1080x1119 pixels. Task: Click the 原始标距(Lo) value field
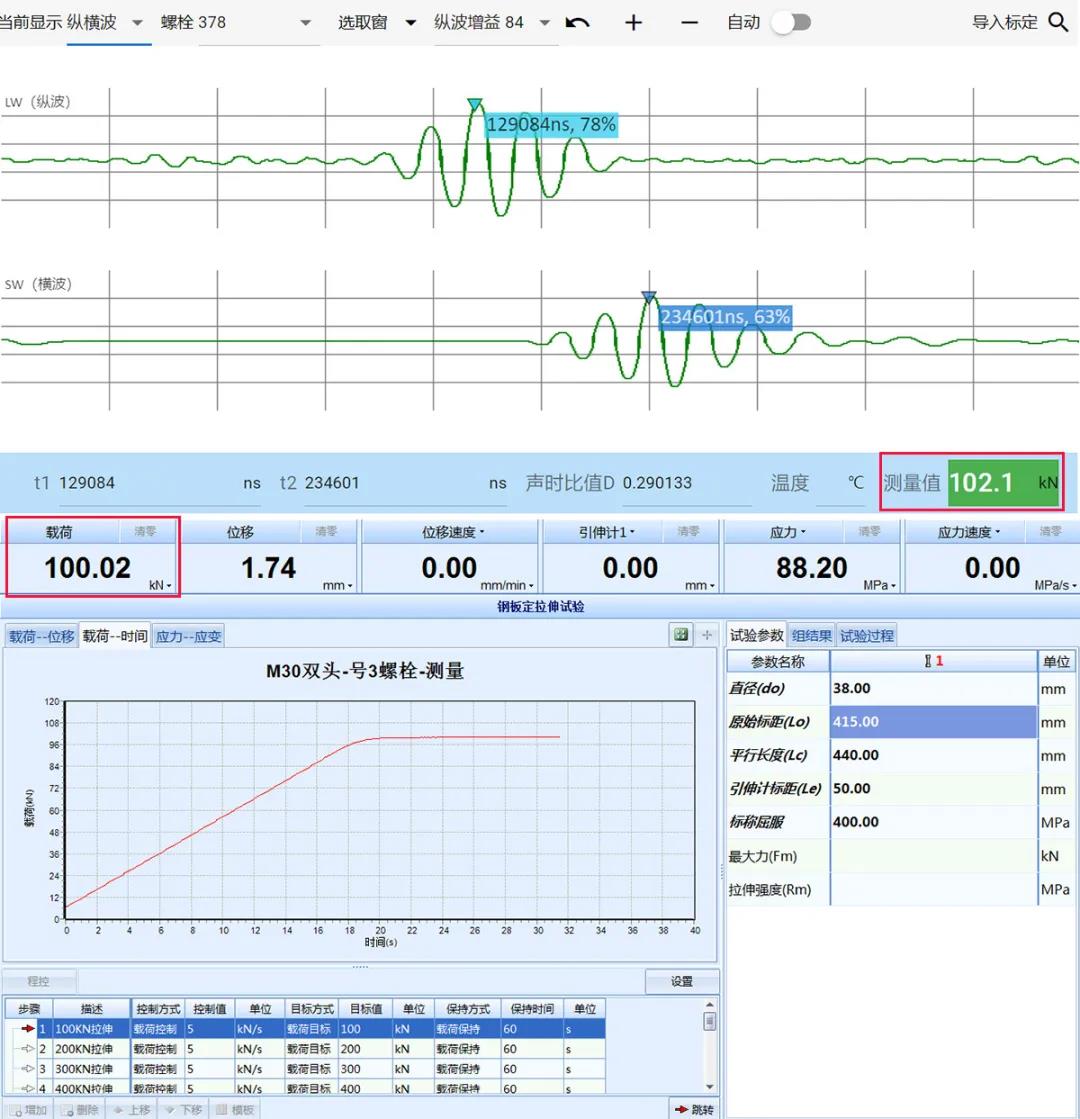click(x=932, y=722)
